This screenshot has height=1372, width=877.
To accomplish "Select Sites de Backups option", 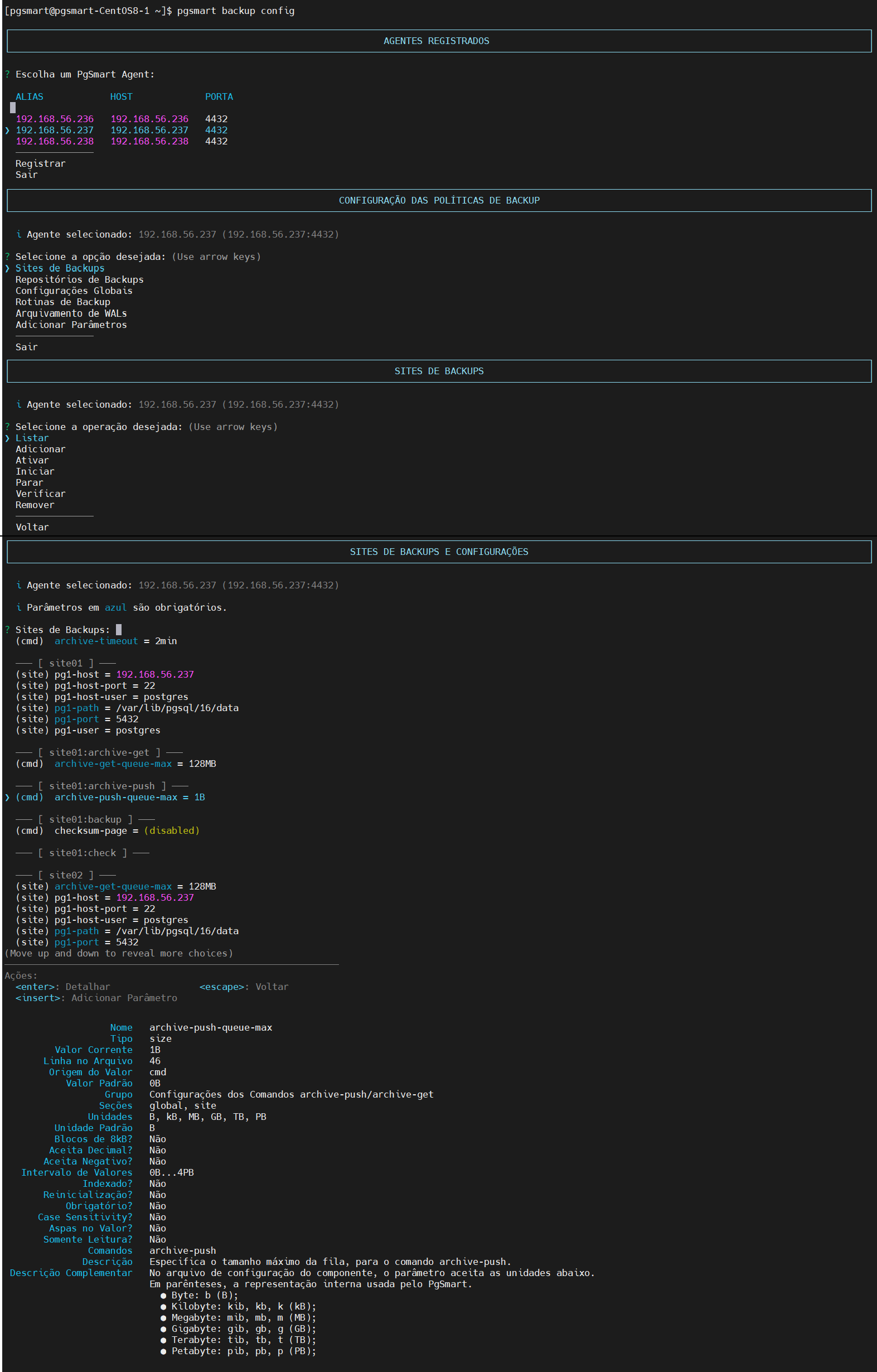I will click(60, 268).
